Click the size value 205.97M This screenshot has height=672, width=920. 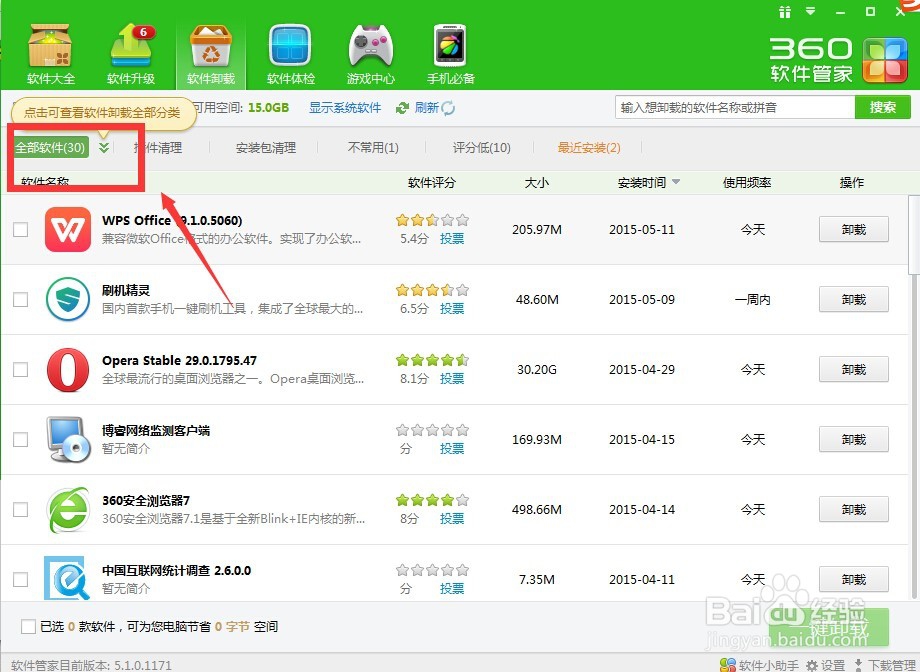(x=537, y=229)
